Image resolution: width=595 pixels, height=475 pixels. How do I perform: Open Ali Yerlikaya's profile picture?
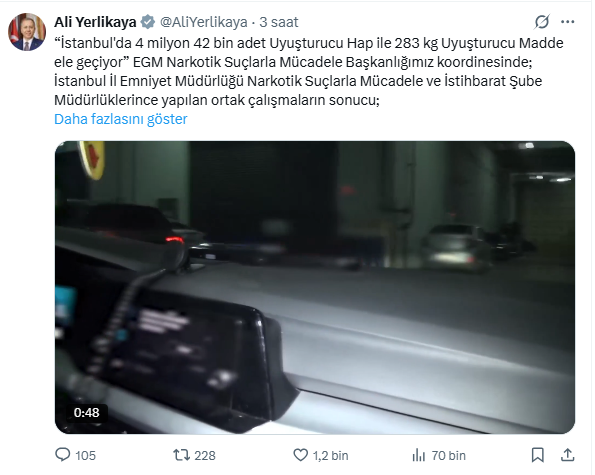click(27, 32)
